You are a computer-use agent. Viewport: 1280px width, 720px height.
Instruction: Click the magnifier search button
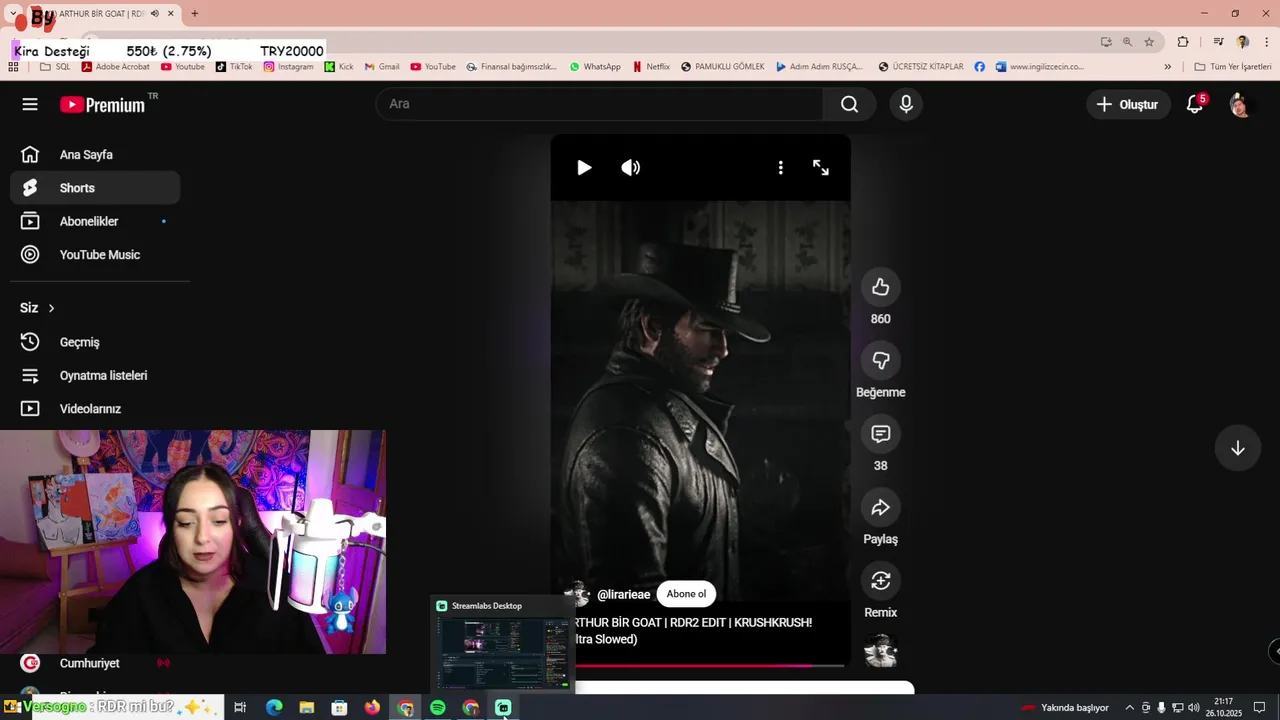tap(849, 104)
